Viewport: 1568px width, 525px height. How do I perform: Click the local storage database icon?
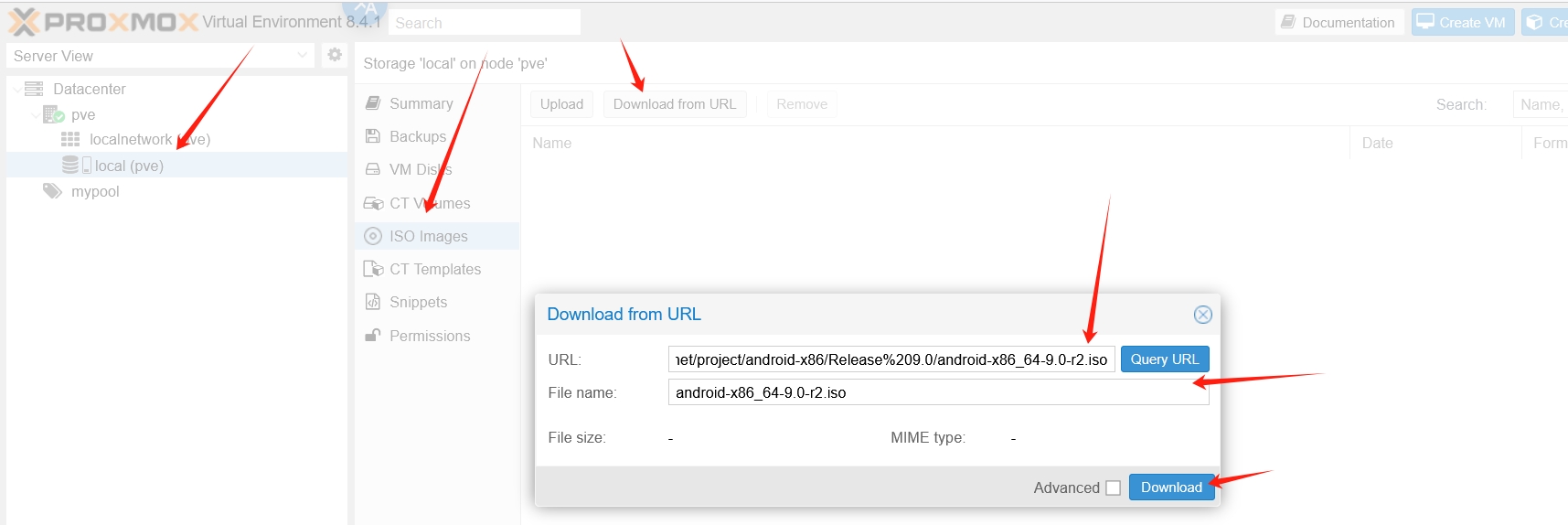(x=70, y=165)
